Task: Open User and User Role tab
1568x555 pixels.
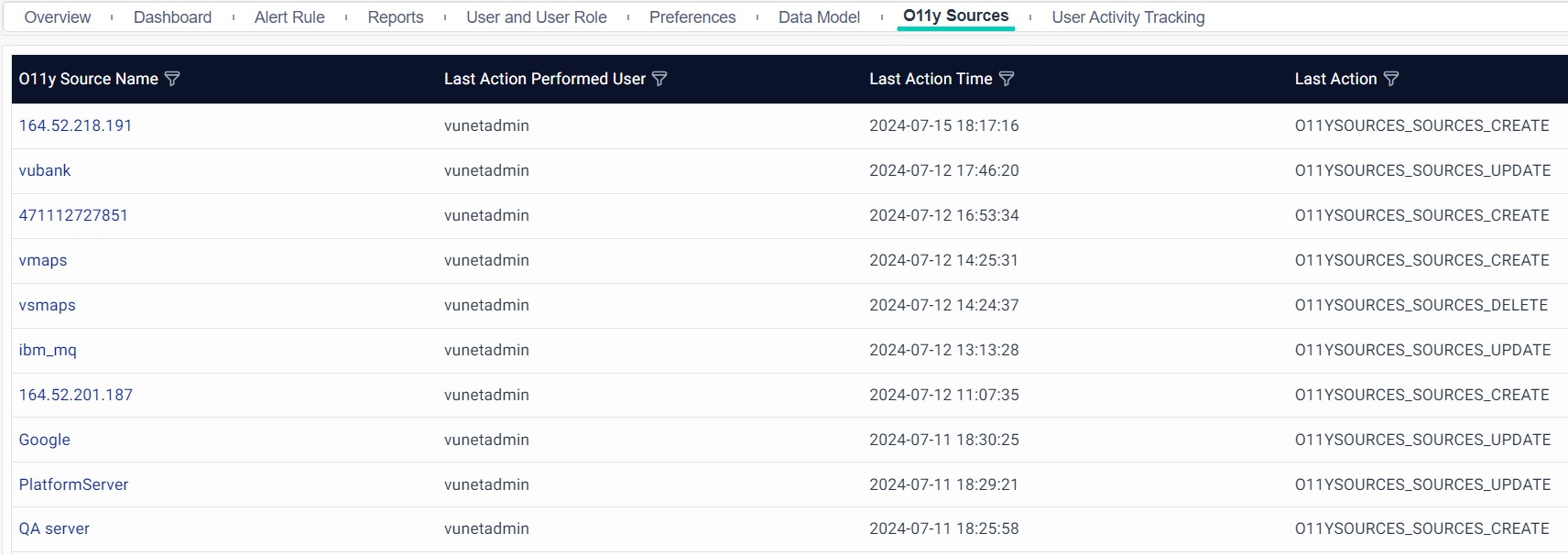Action: coord(536,17)
